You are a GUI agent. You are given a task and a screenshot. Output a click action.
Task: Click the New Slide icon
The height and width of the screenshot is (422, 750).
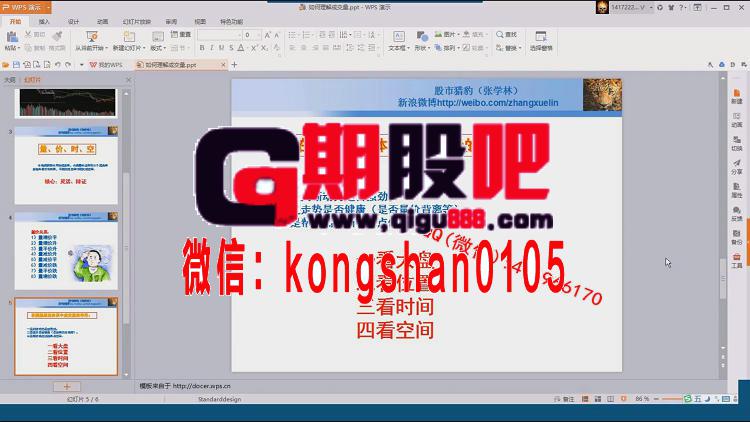129,36
